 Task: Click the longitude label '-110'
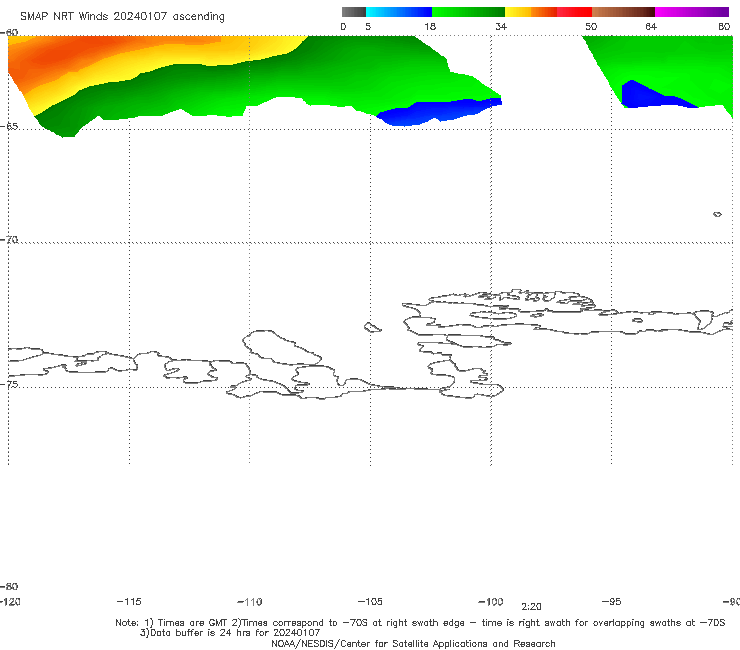pyautogui.click(x=250, y=602)
